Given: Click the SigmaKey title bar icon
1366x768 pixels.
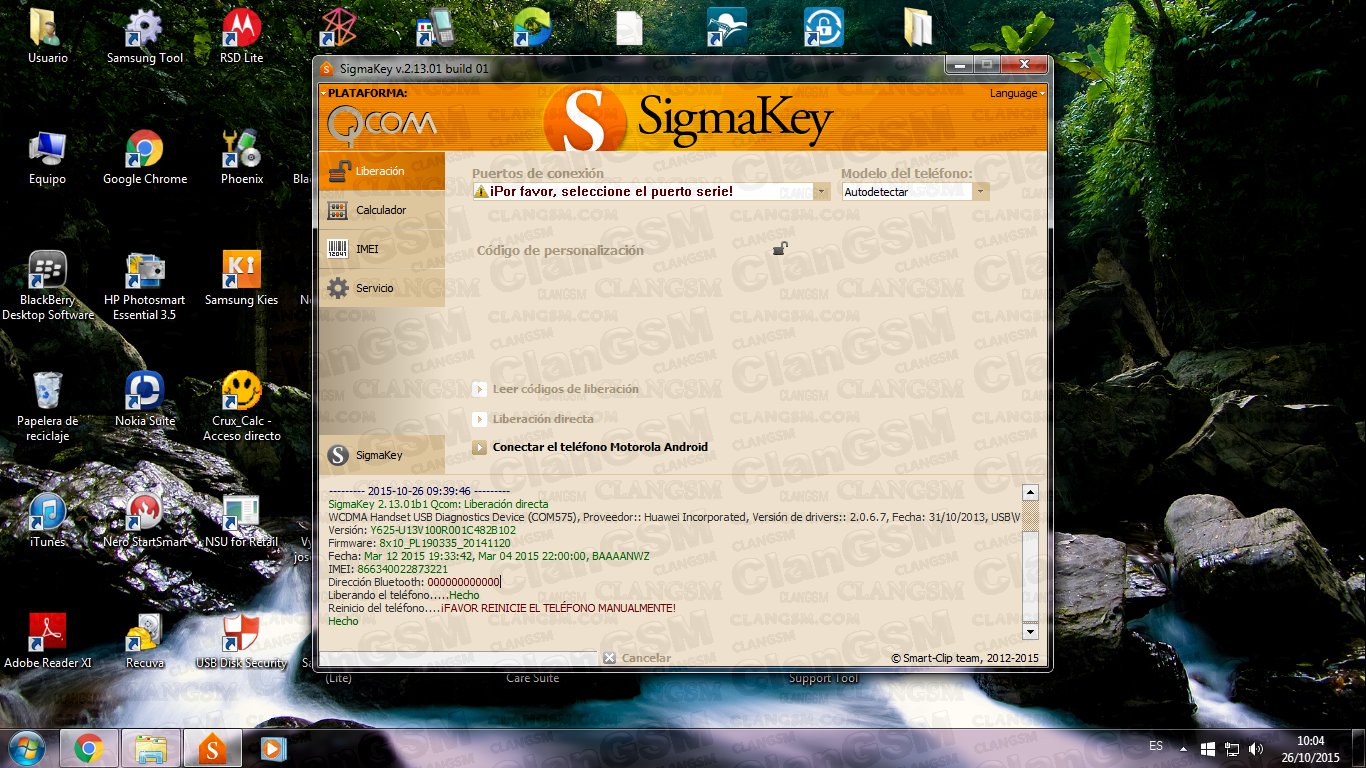Looking at the screenshot, I should [x=326, y=69].
